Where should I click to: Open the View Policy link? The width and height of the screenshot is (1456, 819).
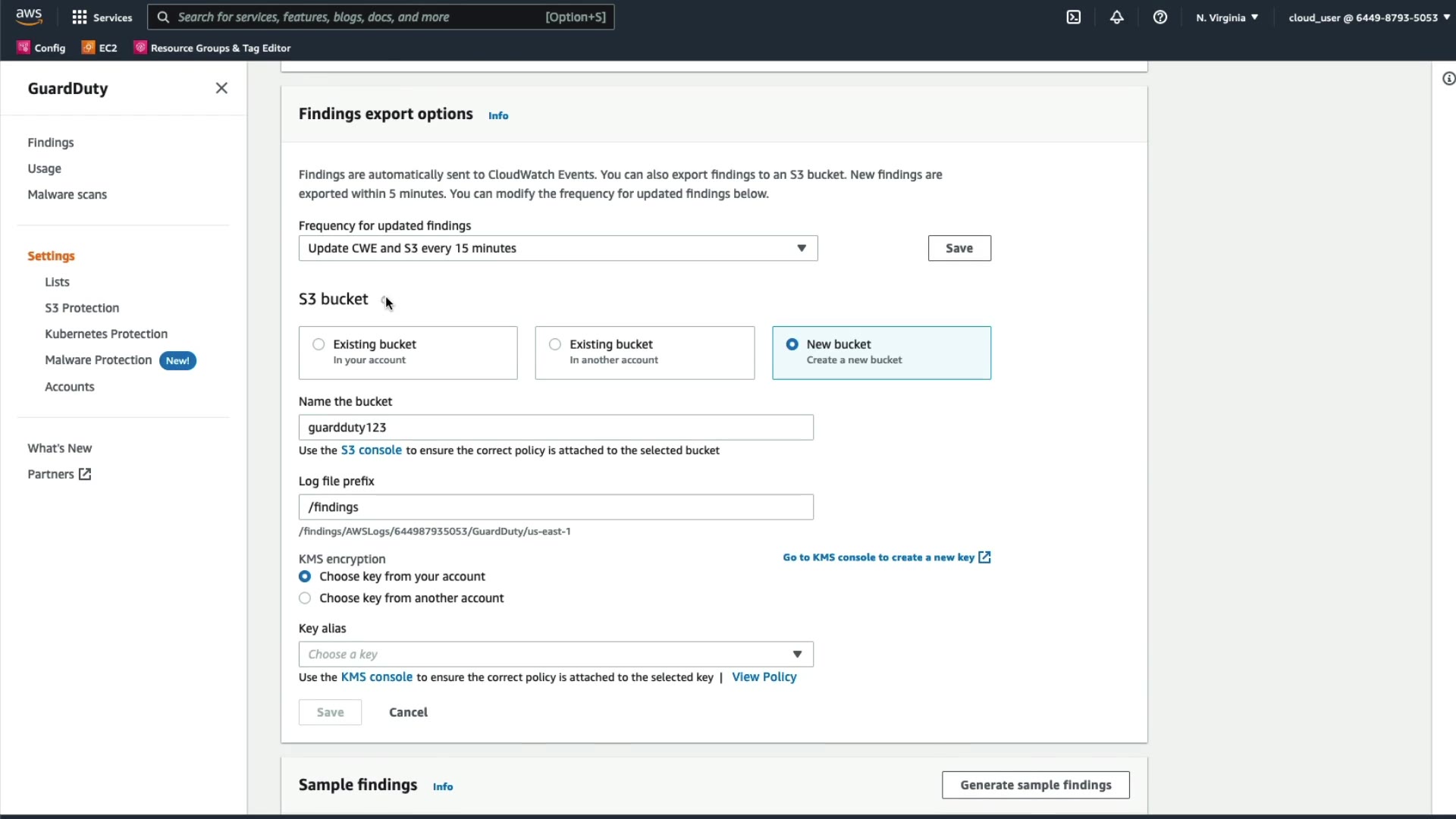pos(764,677)
